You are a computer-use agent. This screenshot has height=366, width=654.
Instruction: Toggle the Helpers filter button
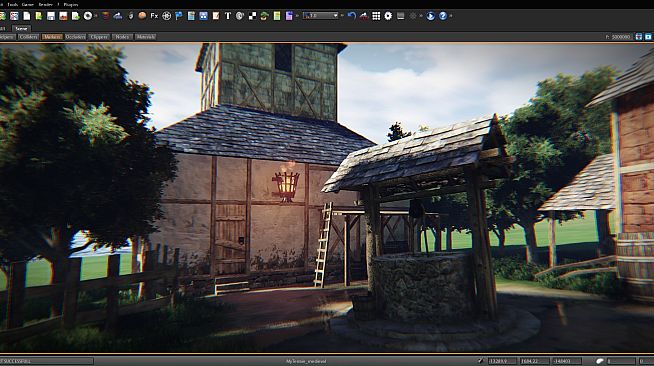7,37
